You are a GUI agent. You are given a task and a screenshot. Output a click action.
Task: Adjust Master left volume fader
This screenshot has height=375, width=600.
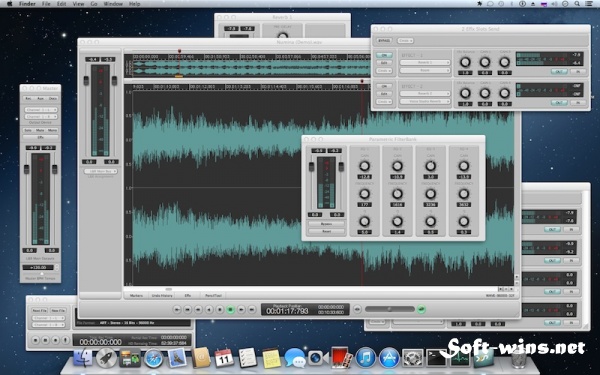pos(26,169)
